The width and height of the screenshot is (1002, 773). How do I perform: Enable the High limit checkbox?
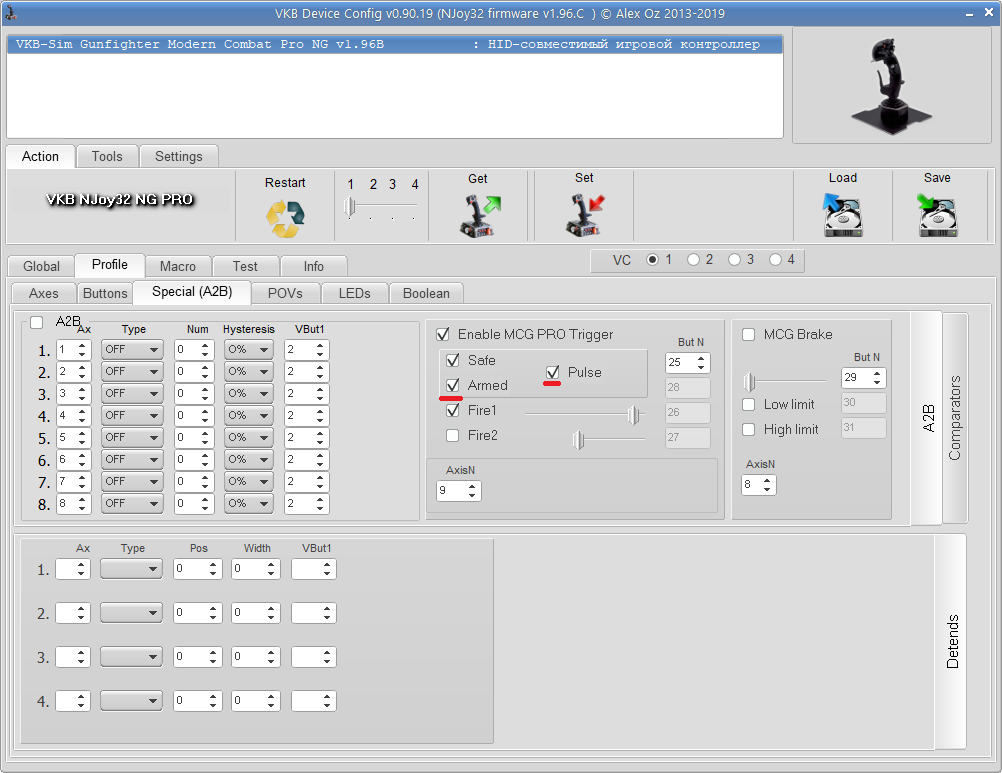(748, 429)
